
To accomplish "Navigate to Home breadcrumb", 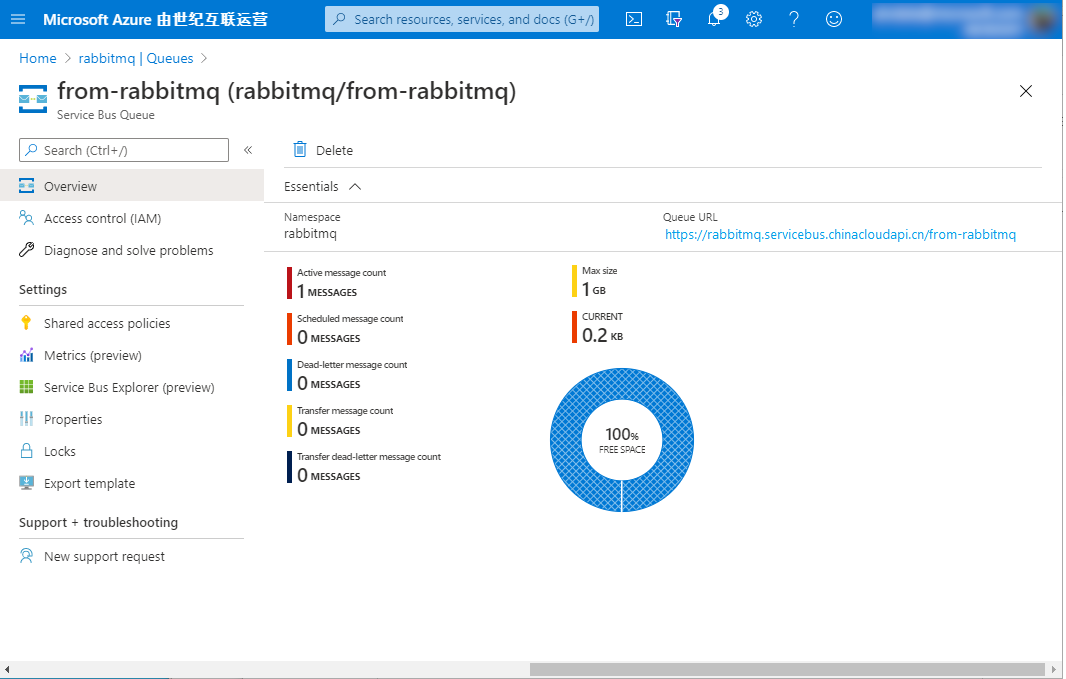I will click(38, 58).
